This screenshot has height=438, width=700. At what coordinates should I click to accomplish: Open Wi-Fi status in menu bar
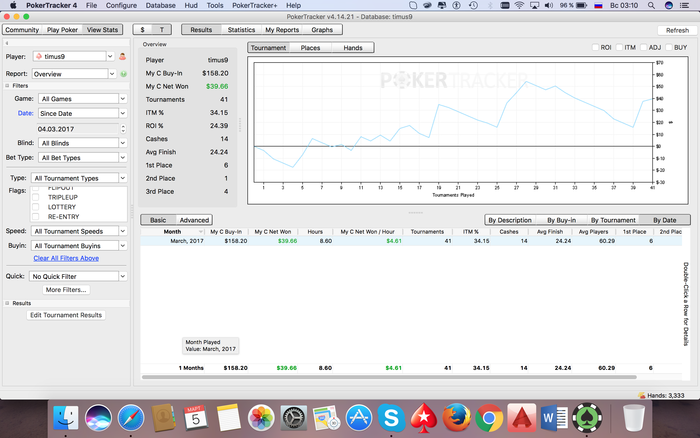[519, 5]
